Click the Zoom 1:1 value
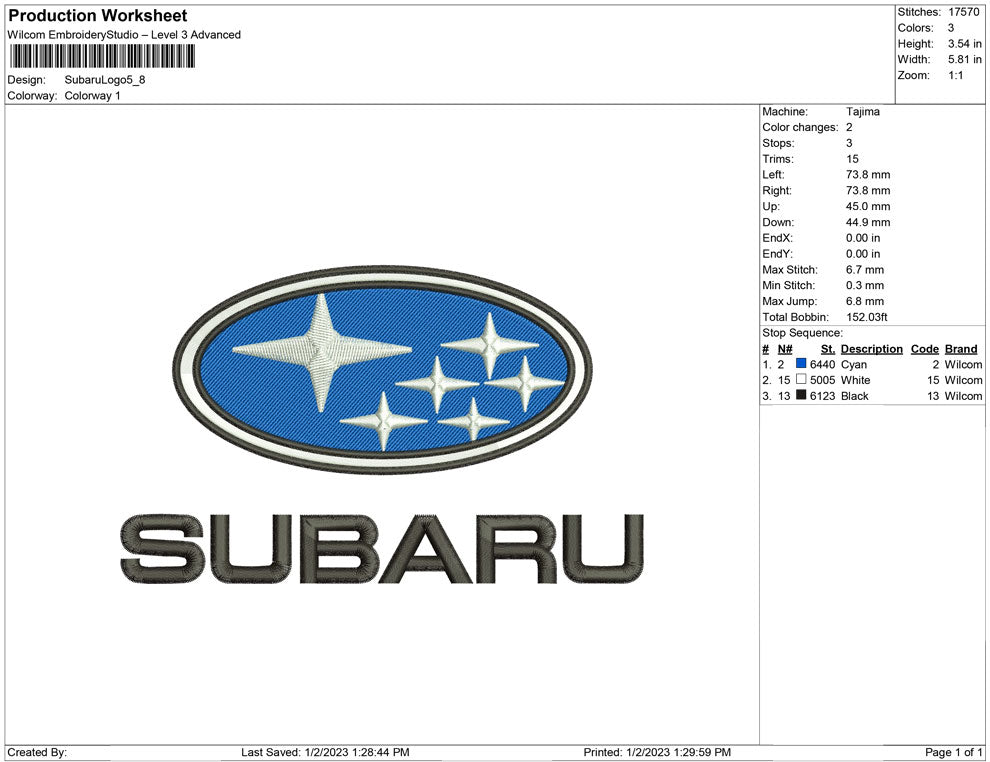The height and width of the screenshot is (762, 990). point(956,74)
